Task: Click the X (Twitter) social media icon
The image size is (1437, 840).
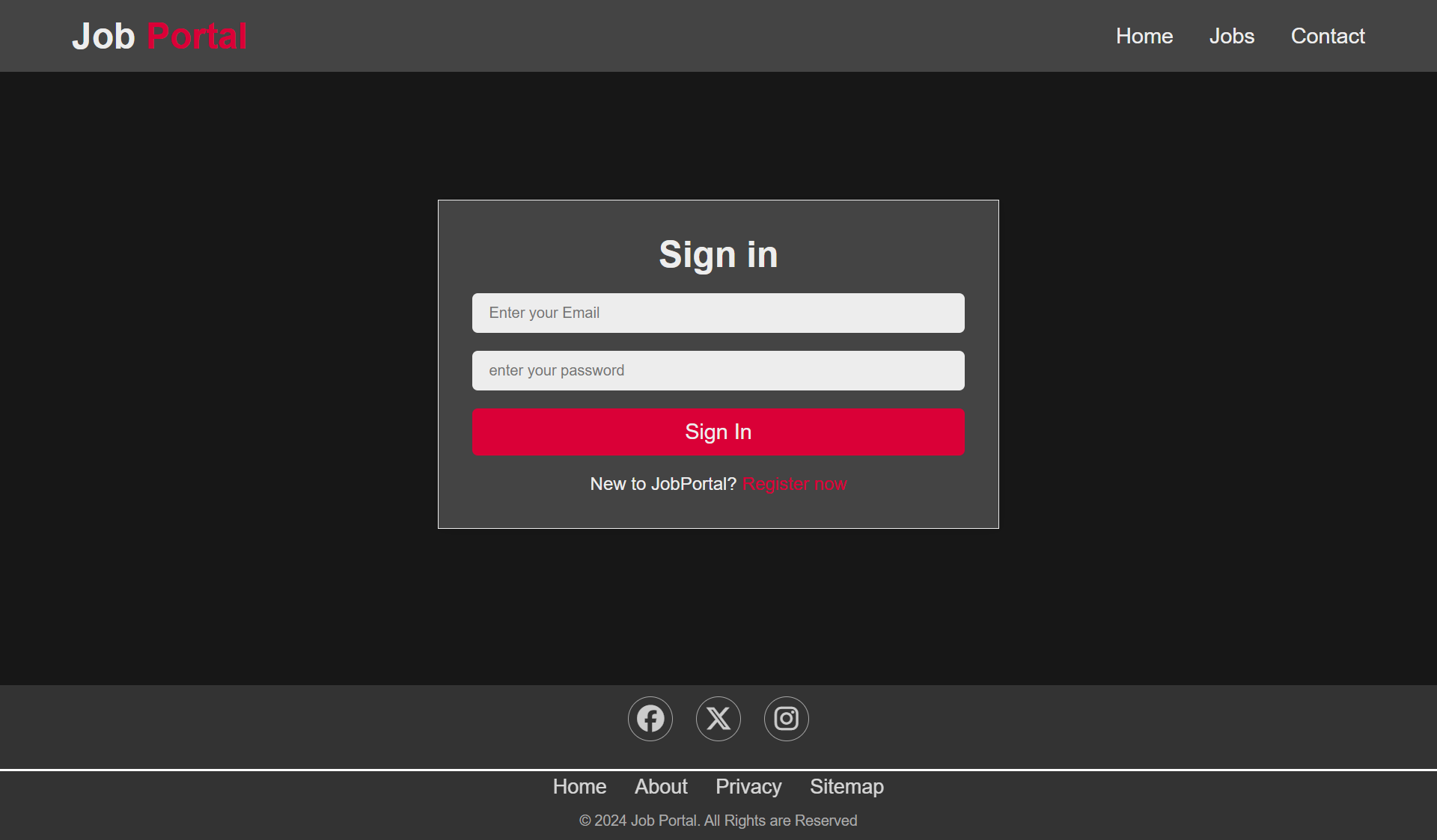Action: click(x=718, y=718)
